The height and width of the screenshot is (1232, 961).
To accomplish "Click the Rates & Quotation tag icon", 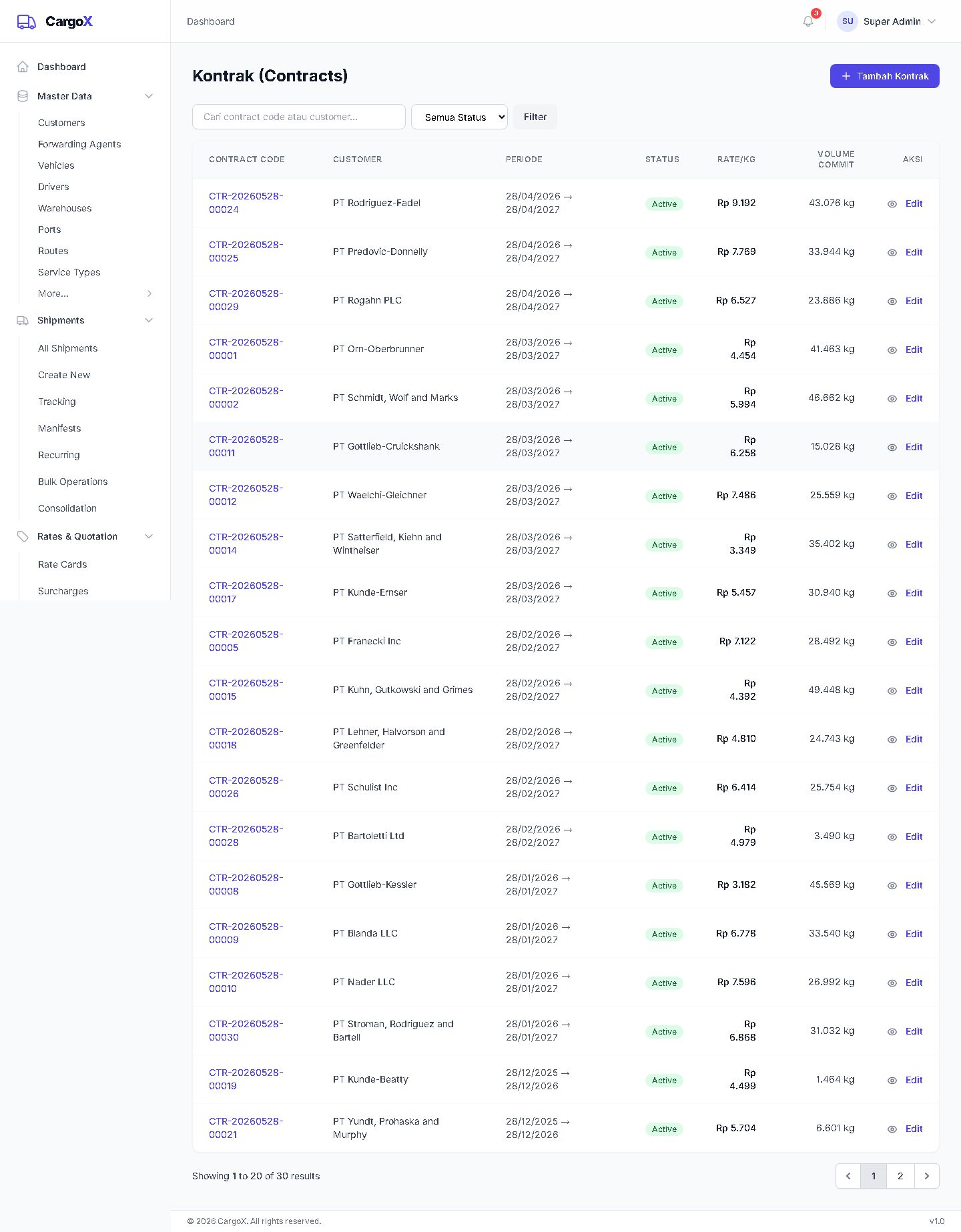I will [x=23, y=536].
